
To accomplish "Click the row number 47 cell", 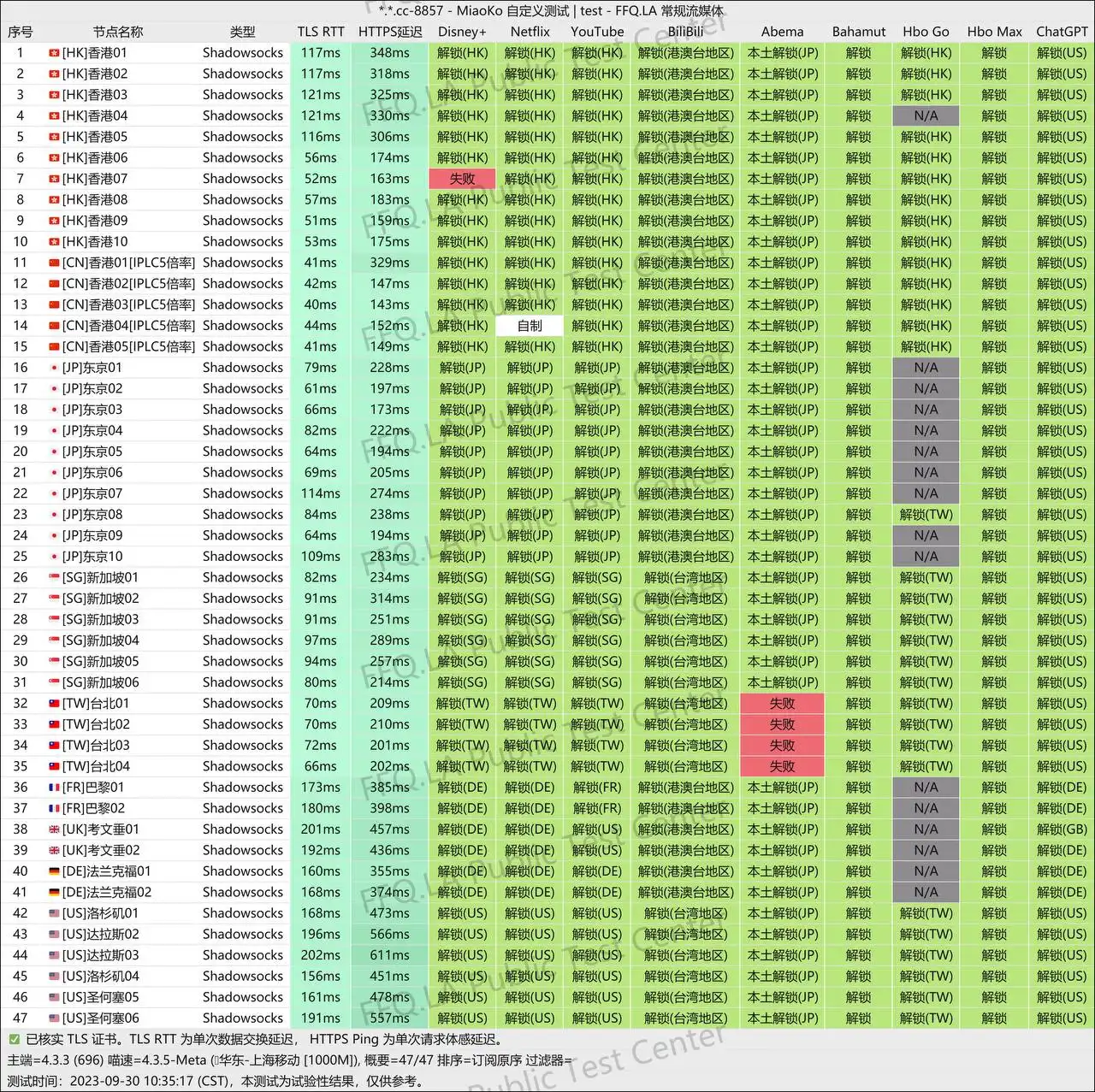I will 21,1018.
